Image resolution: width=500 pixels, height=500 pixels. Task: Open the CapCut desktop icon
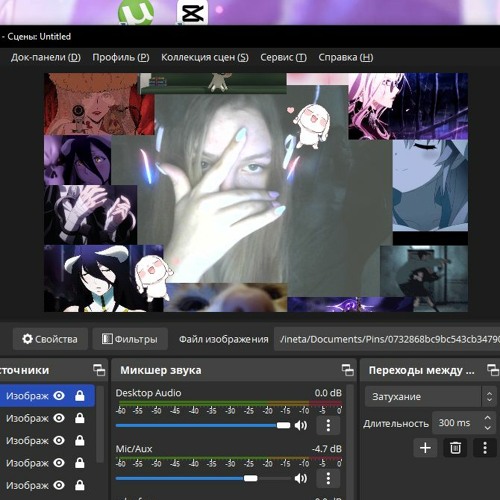pos(192,13)
